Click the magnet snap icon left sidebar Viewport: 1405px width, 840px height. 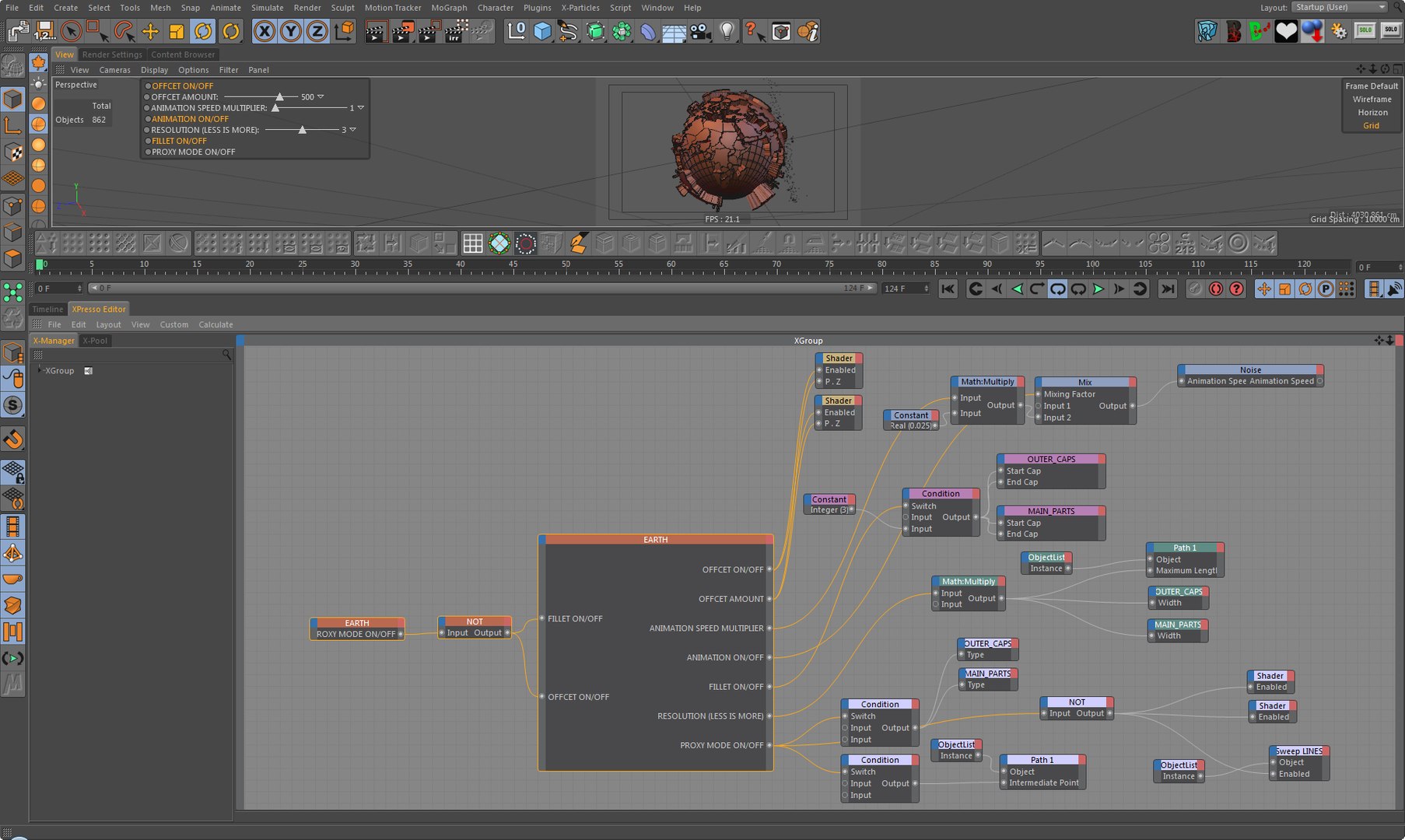coord(13,439)
